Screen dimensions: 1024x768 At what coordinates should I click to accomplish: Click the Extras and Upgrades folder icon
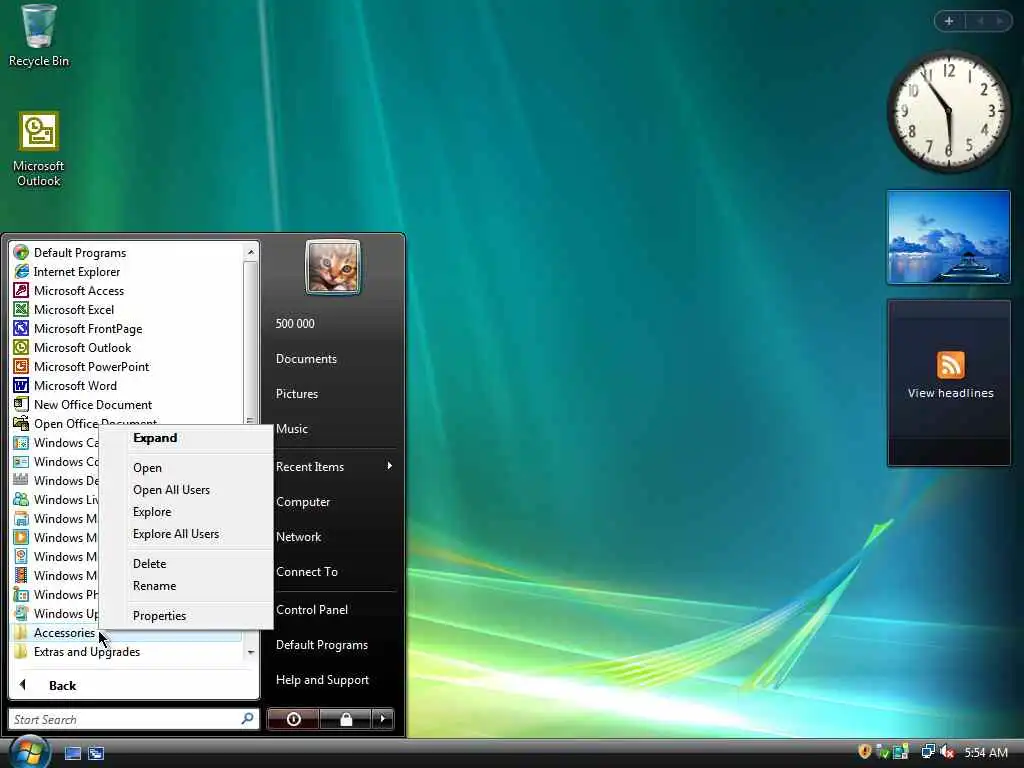21,651
